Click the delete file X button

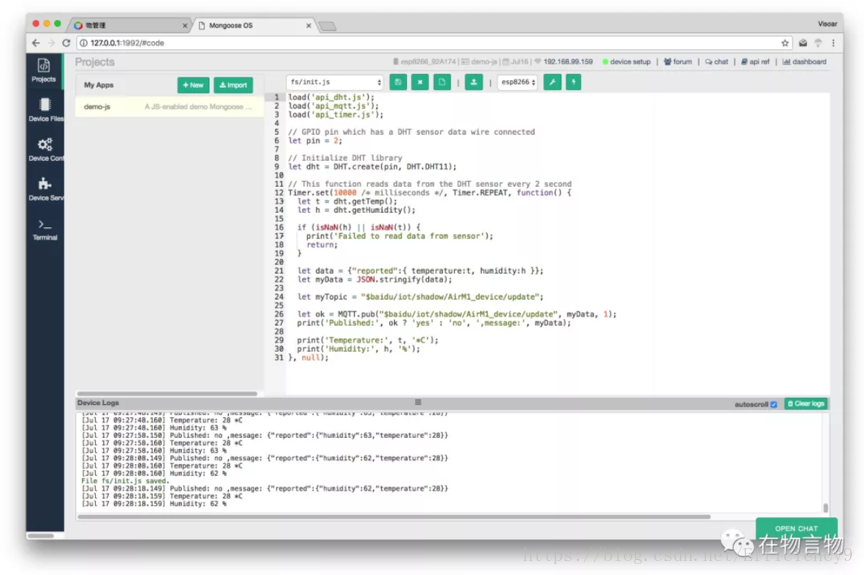420,82
